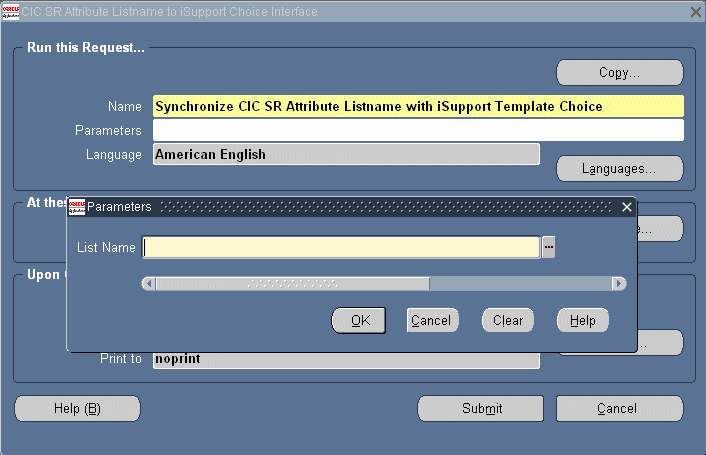This screenshot has height=455, width=706.
Task: Close the CIC SR Attribute Listname window
Action: coord(696,12)
